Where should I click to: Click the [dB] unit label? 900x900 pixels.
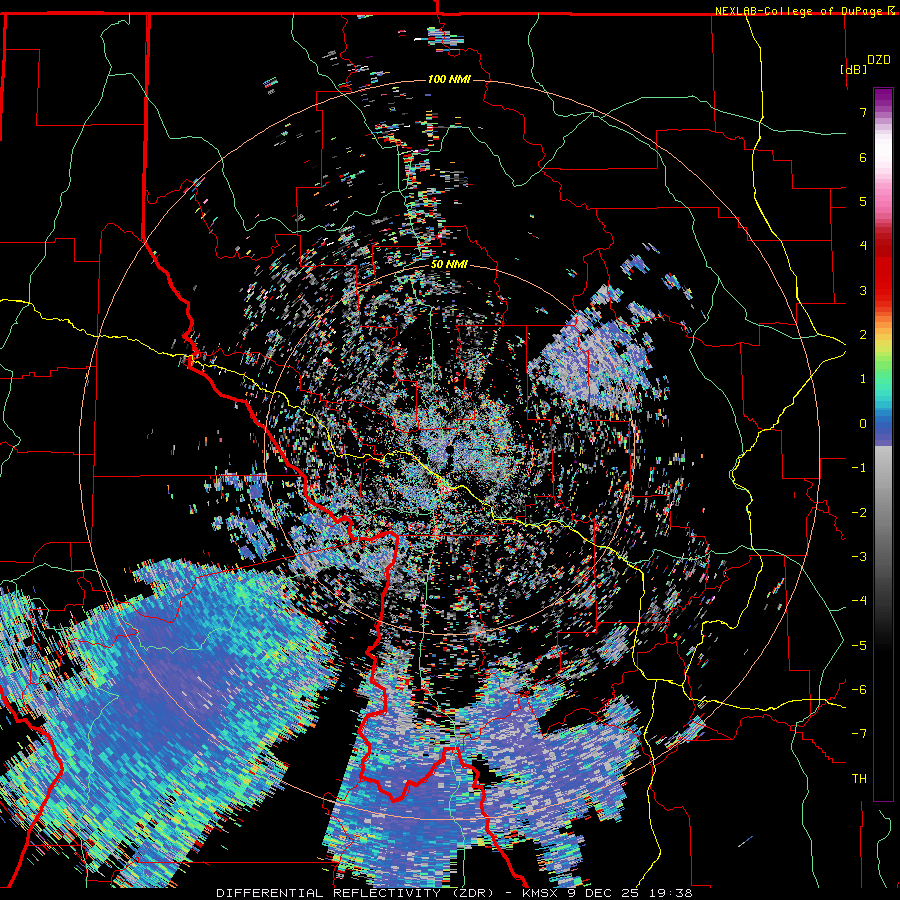[853, 69]
